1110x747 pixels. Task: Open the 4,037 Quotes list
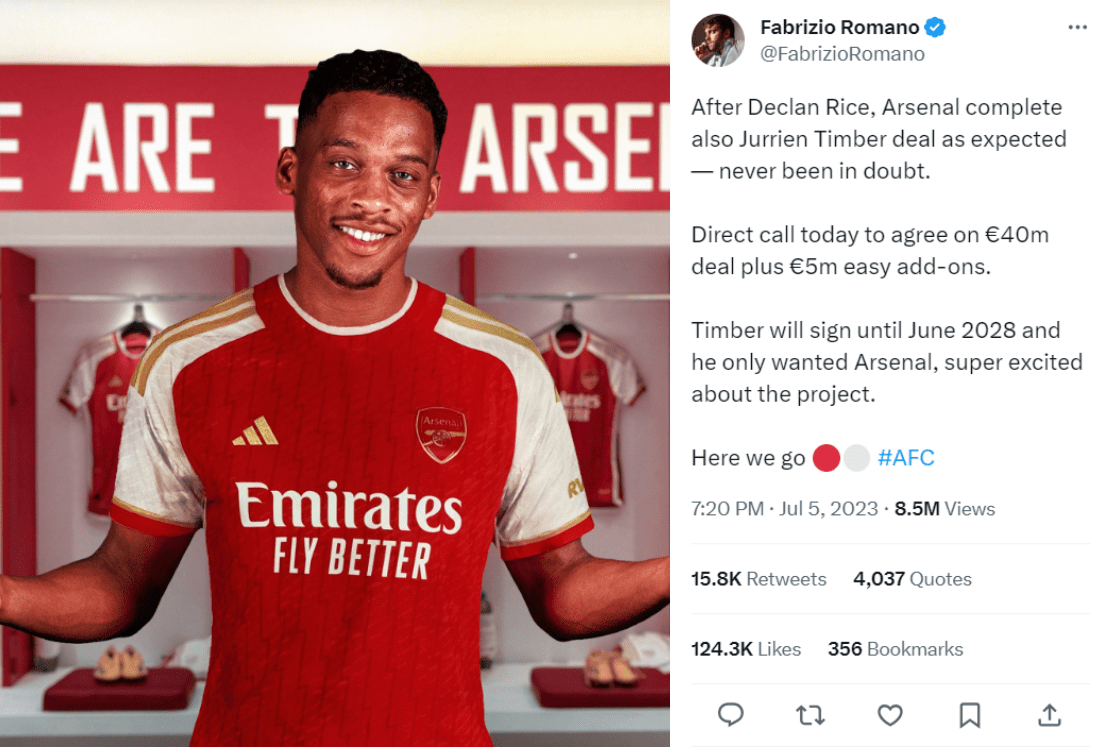(x=912, y=579)
